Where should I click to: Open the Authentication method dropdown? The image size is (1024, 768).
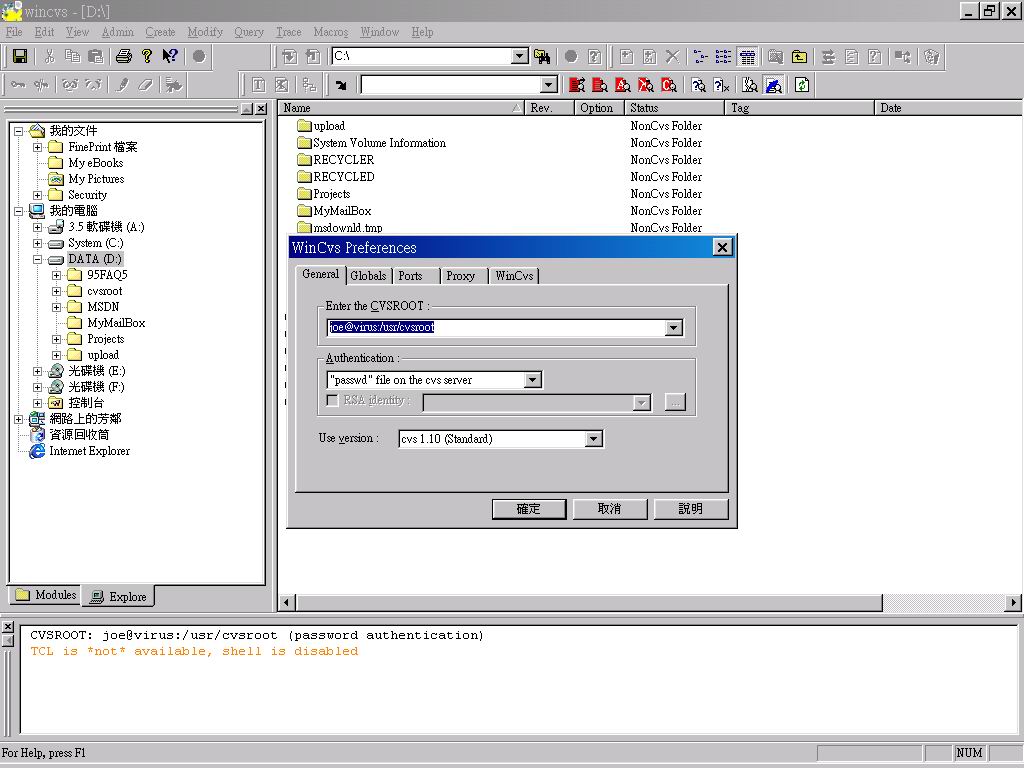tap(532, 380)
